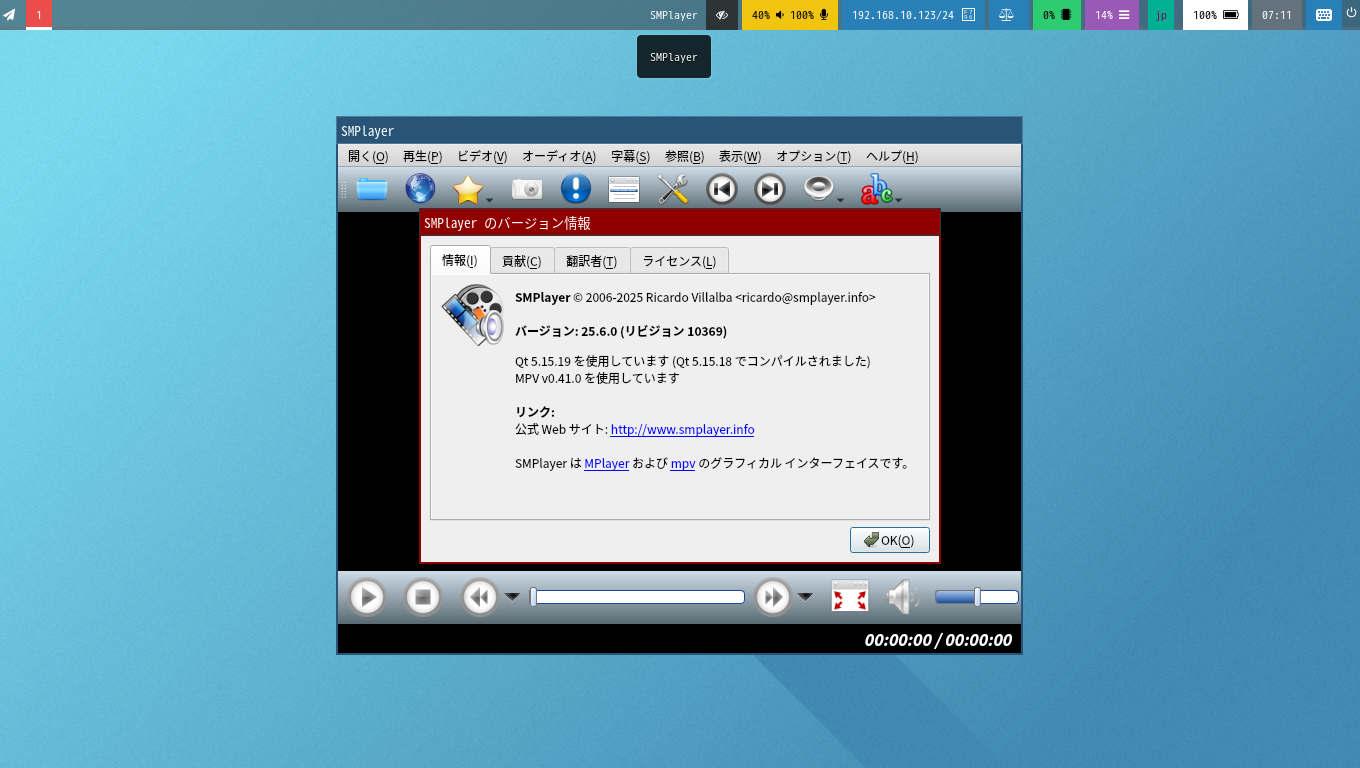Viewport: 1360px width, 768px height.
Task: Open the オプション(T) menu
Action: [x=814, y=156]
